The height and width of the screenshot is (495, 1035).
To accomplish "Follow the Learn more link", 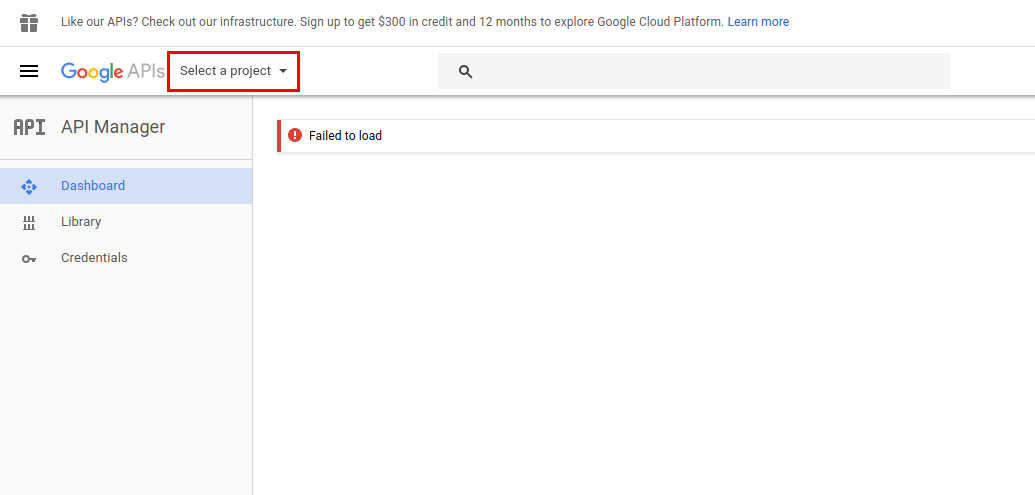I will [x=758, y=22].
